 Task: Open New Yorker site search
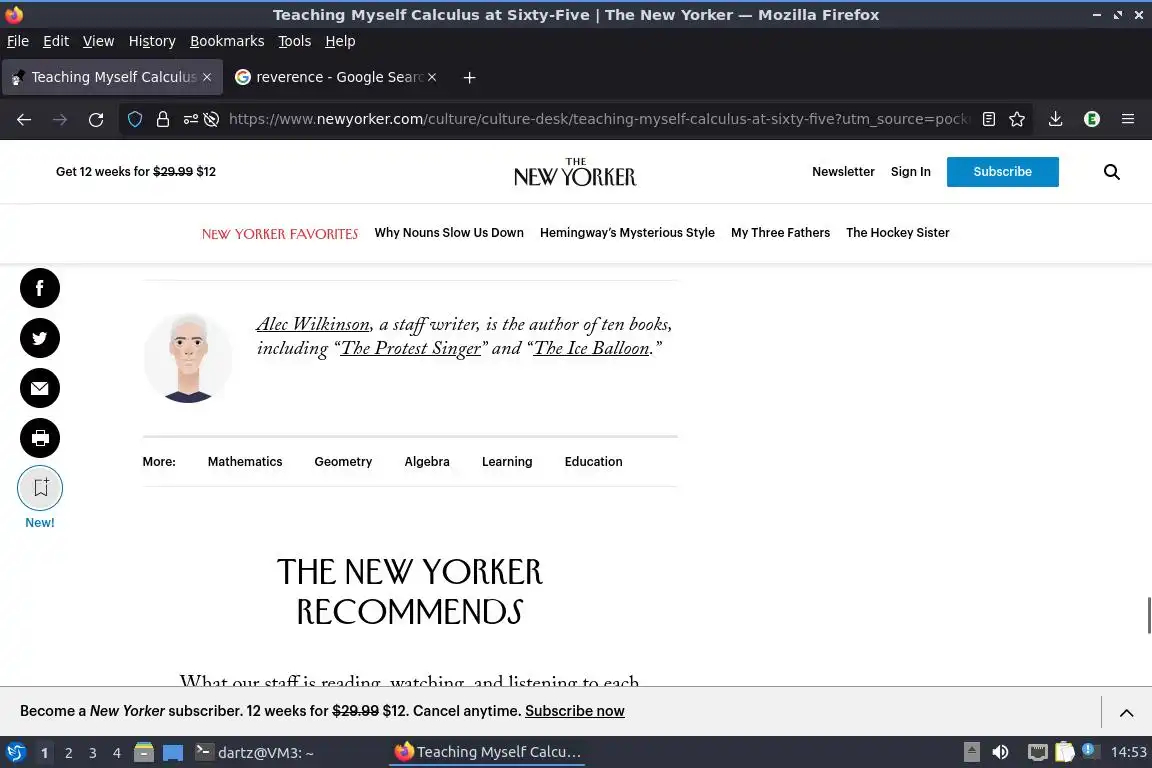point(1112,172)
